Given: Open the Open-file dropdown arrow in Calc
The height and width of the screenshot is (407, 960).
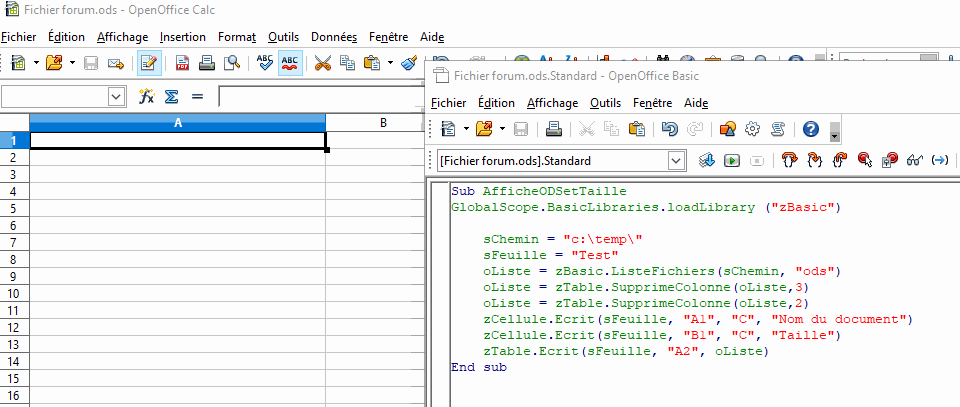Looking at the screenshot, I should 72,63.
